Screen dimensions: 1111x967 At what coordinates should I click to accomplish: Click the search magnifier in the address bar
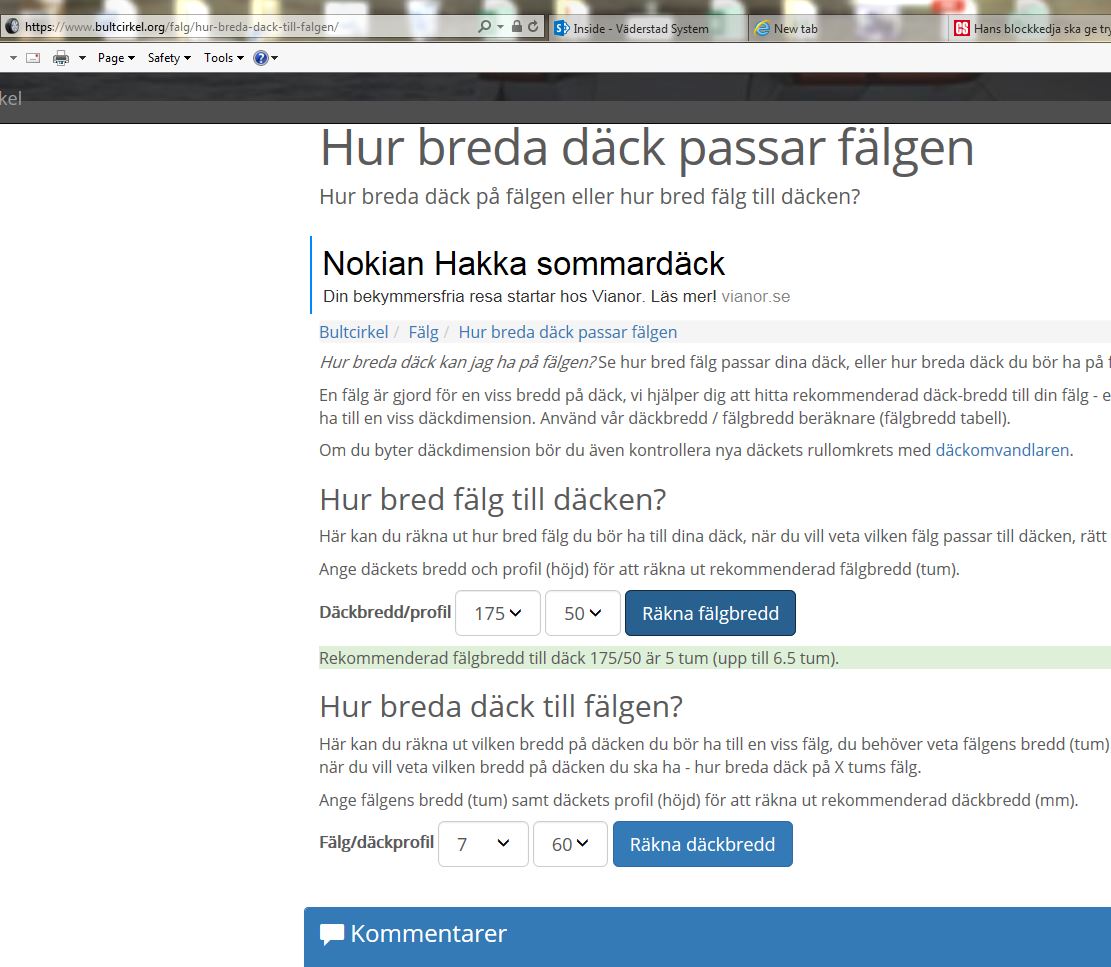pos(486,25)
